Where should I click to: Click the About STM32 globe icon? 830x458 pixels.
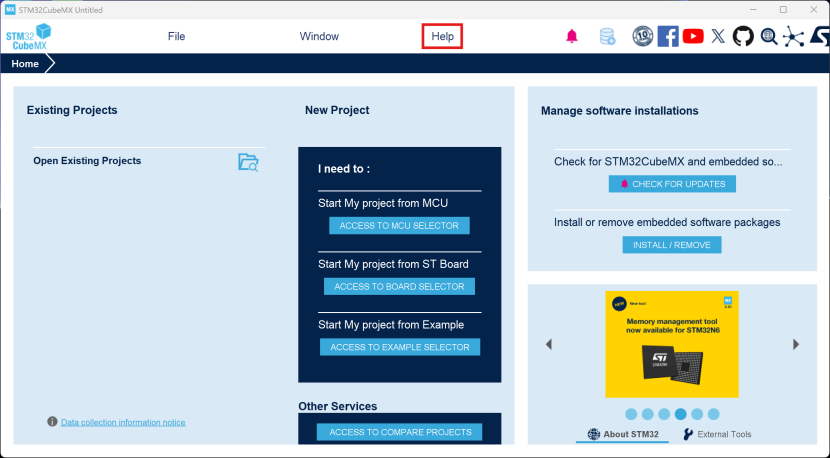(x=594, y=434)
